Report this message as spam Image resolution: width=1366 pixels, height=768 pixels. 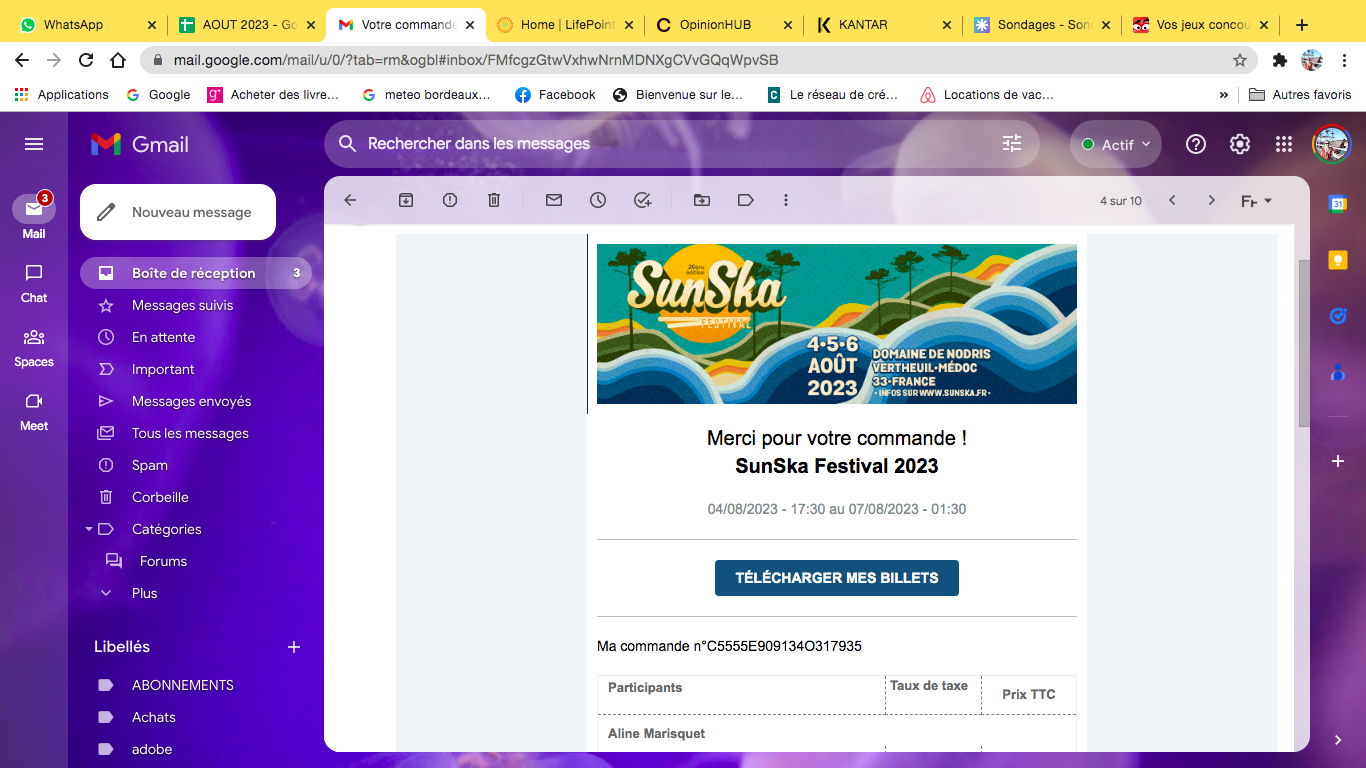450,200
